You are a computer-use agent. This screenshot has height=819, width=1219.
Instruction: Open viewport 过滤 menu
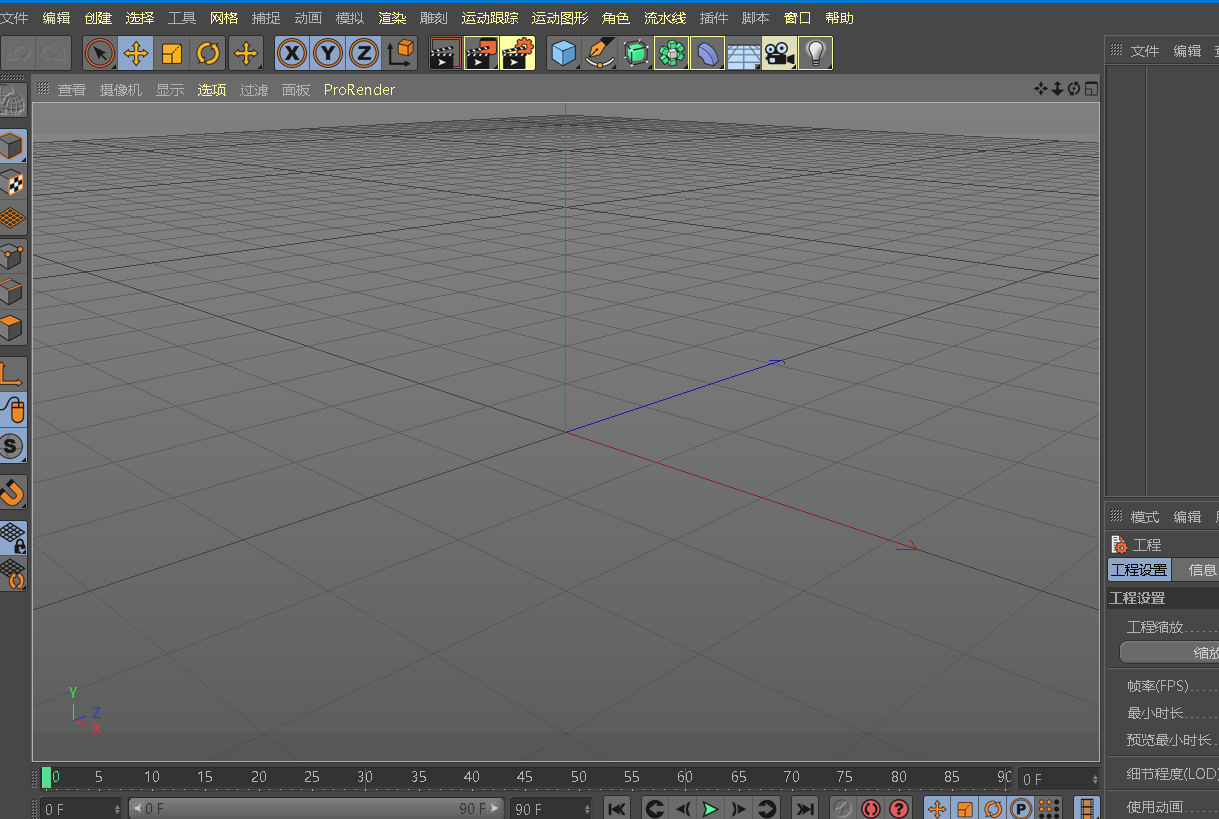[x=254, y=90]
